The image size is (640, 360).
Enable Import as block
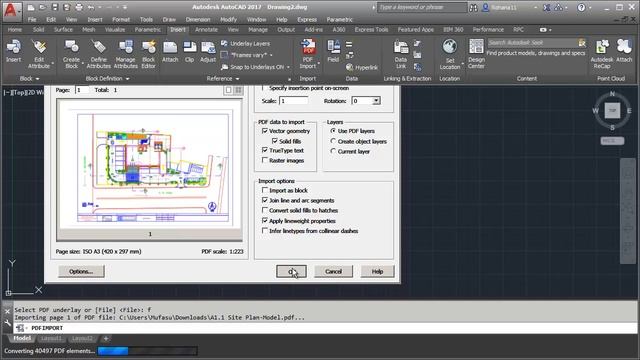click(x=265, y=190)
